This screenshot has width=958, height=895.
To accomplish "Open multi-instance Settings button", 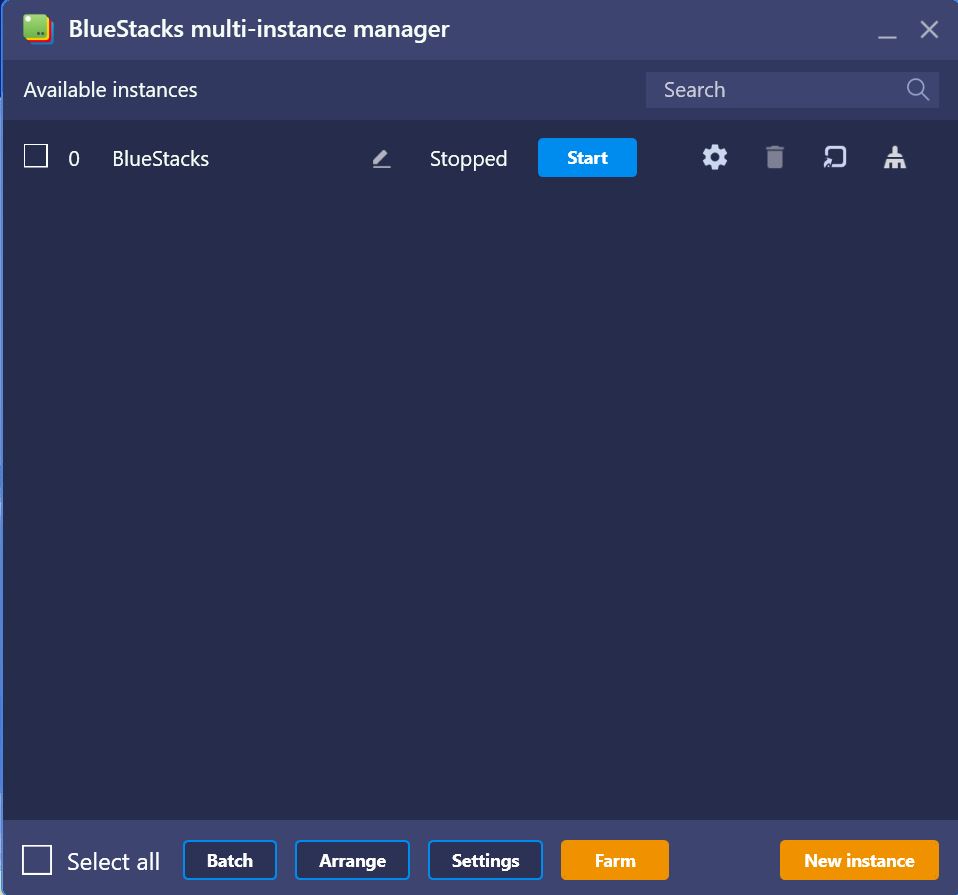I will click(x=485, y=860).
